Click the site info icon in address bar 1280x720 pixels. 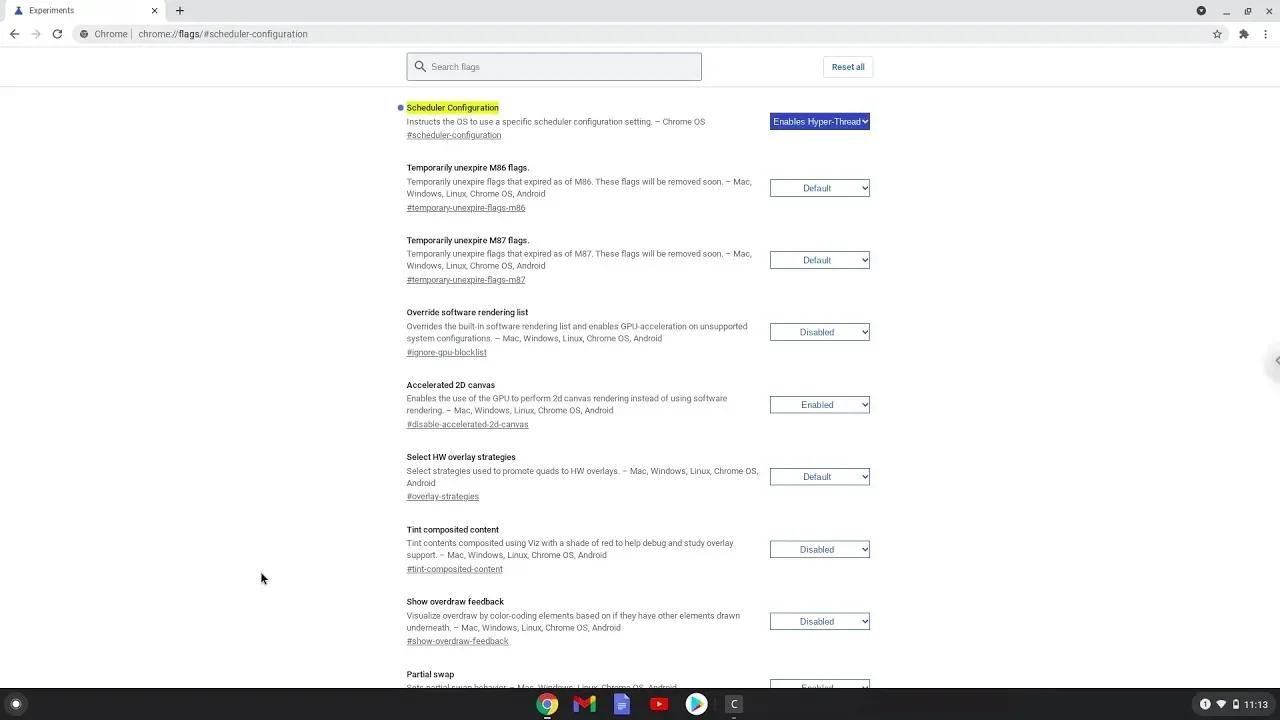tap(85, 34)
